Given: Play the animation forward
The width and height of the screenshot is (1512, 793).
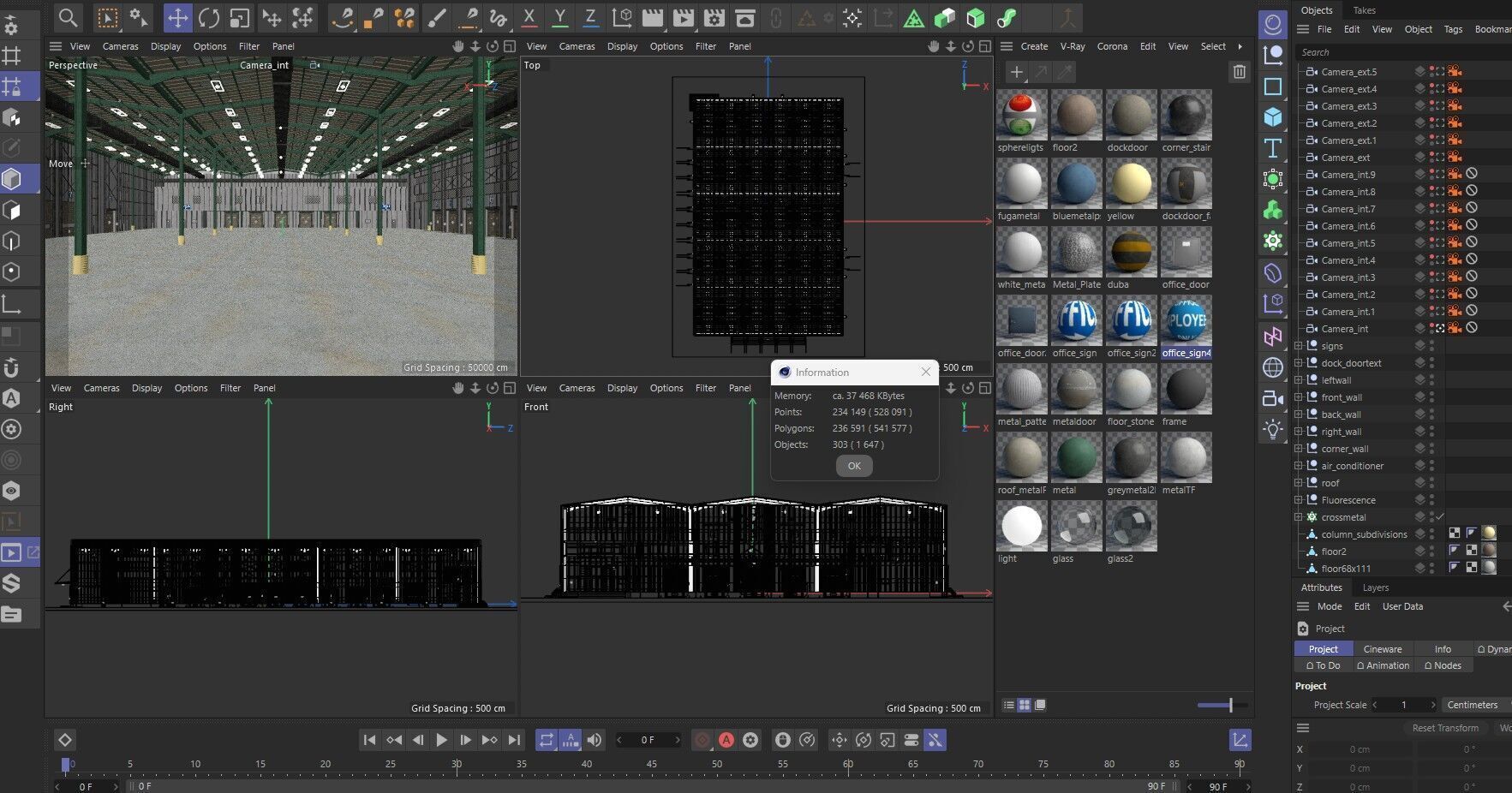Looking at the screenshot, I should pos(441,740).
